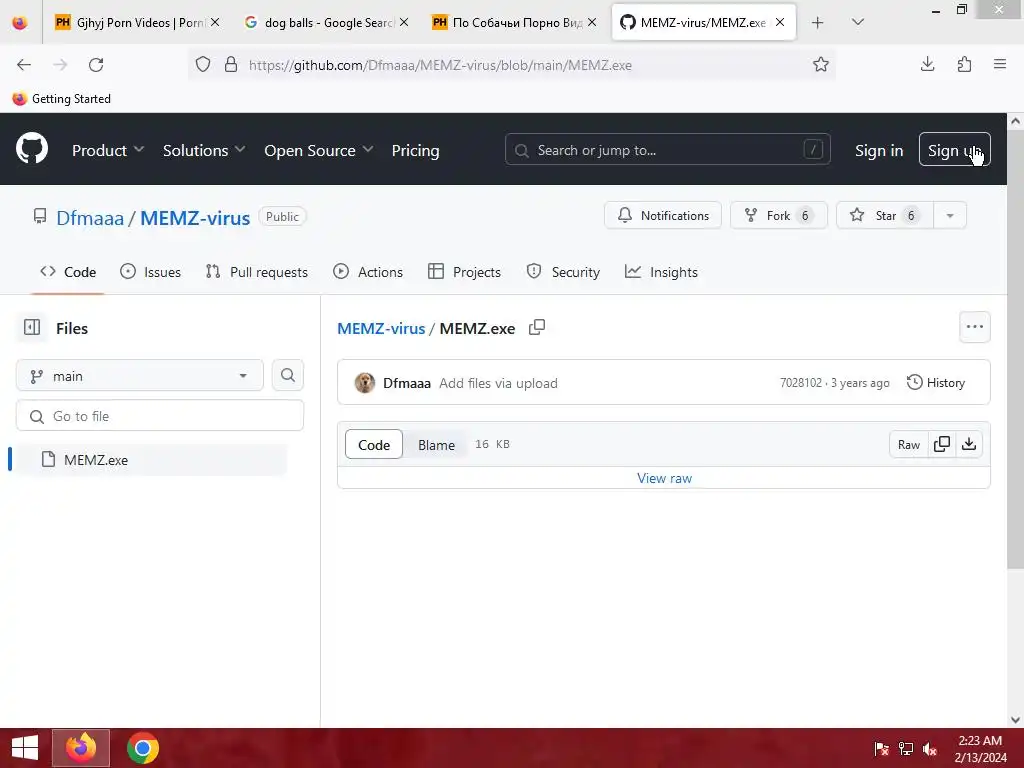This screenshot has height=768, width=1024.
Task: Close the dog balls Google Search tab
Action: [x=404, y=22]
